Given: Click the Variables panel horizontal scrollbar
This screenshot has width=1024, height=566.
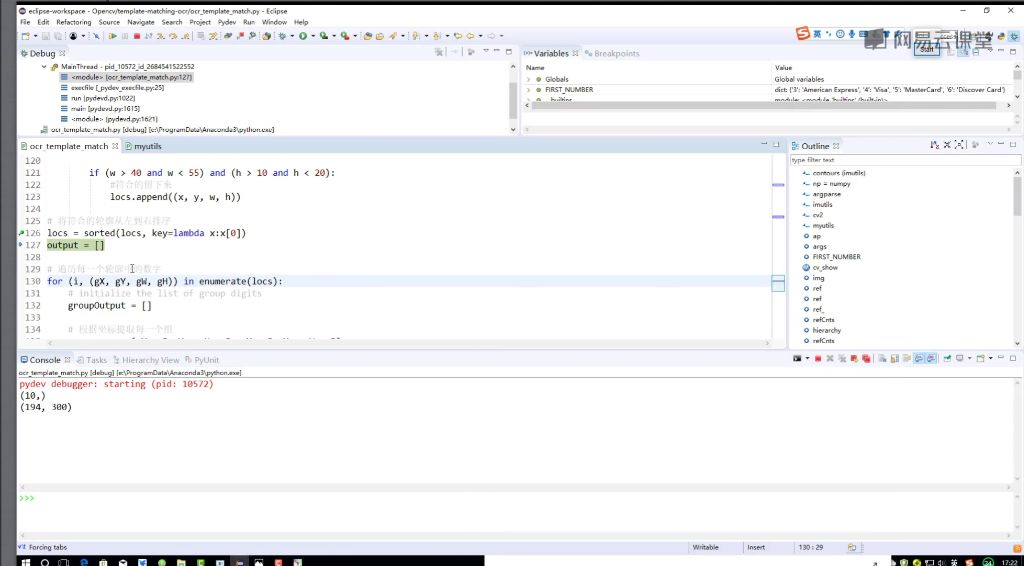Looking at the screenshot, I should click(764, 105).
